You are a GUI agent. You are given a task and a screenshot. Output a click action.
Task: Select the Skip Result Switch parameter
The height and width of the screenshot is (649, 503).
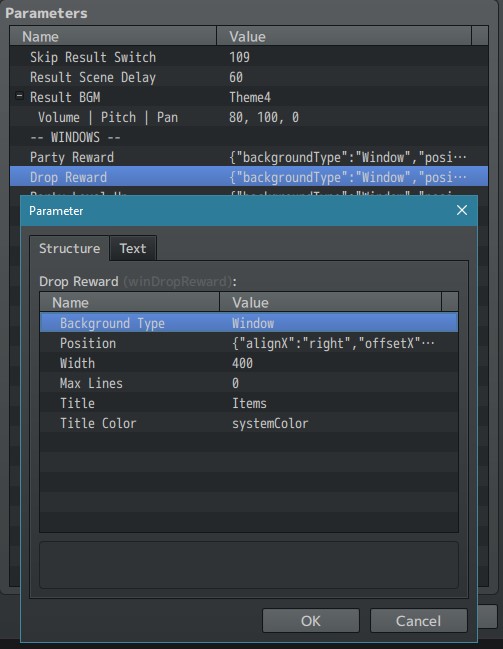tap(249, 57)
